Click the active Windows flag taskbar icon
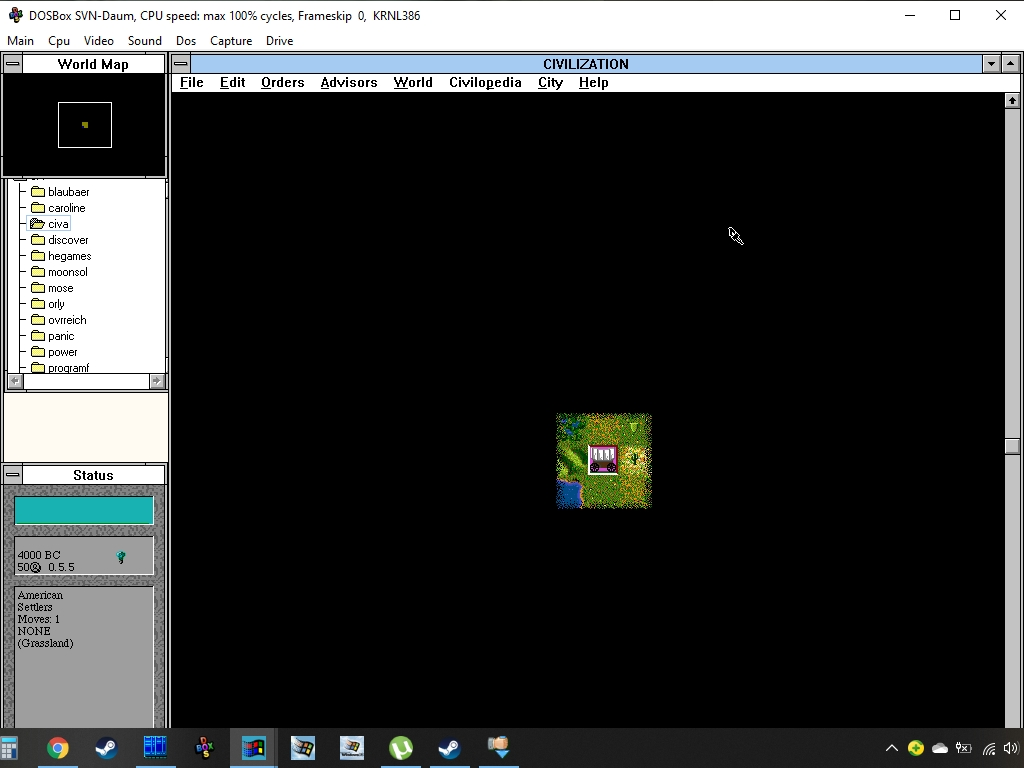The image size is (1024, 768). coord(253,748)
